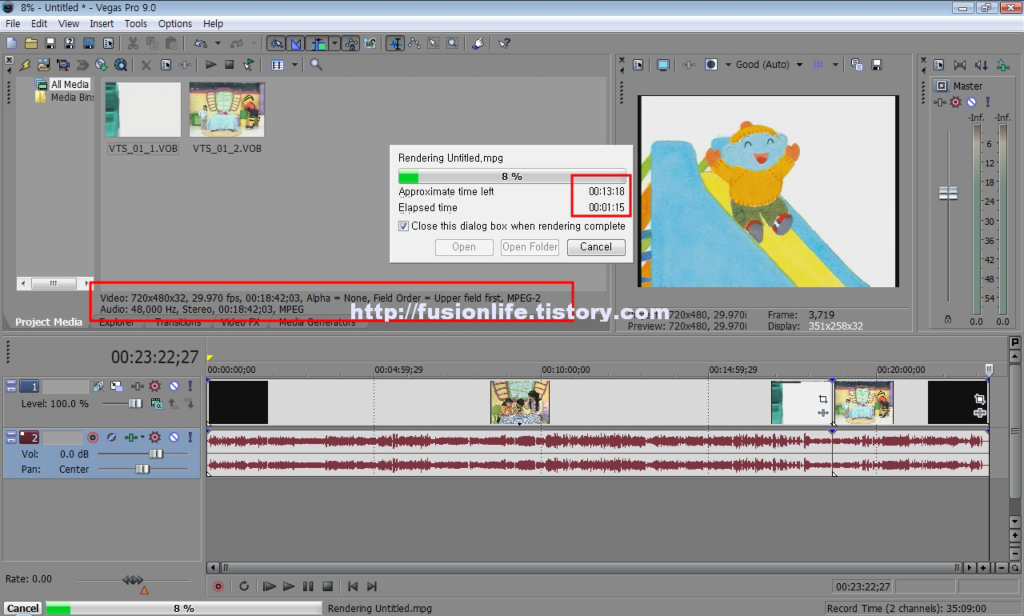Image resolution: width=1024 pixels, height=616 pixels.
Task: Select All Media tree folder
Action: (x=70, y=84)
